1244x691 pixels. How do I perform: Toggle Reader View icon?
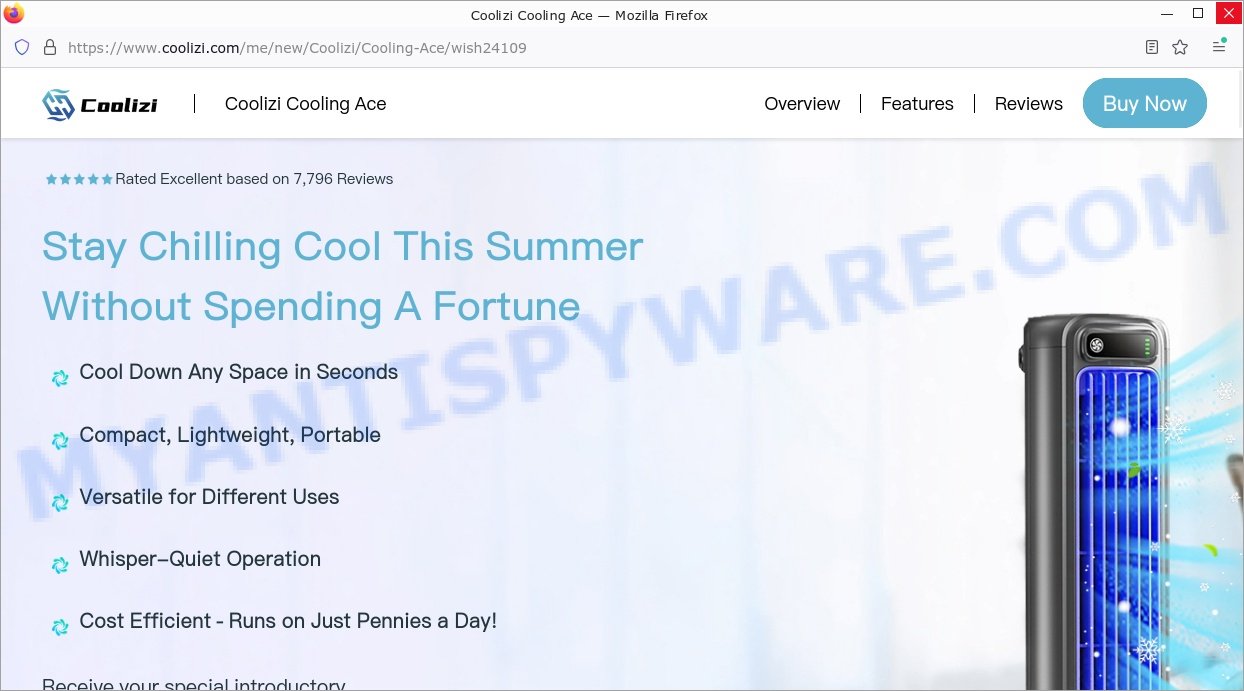tap(1152, 47)
